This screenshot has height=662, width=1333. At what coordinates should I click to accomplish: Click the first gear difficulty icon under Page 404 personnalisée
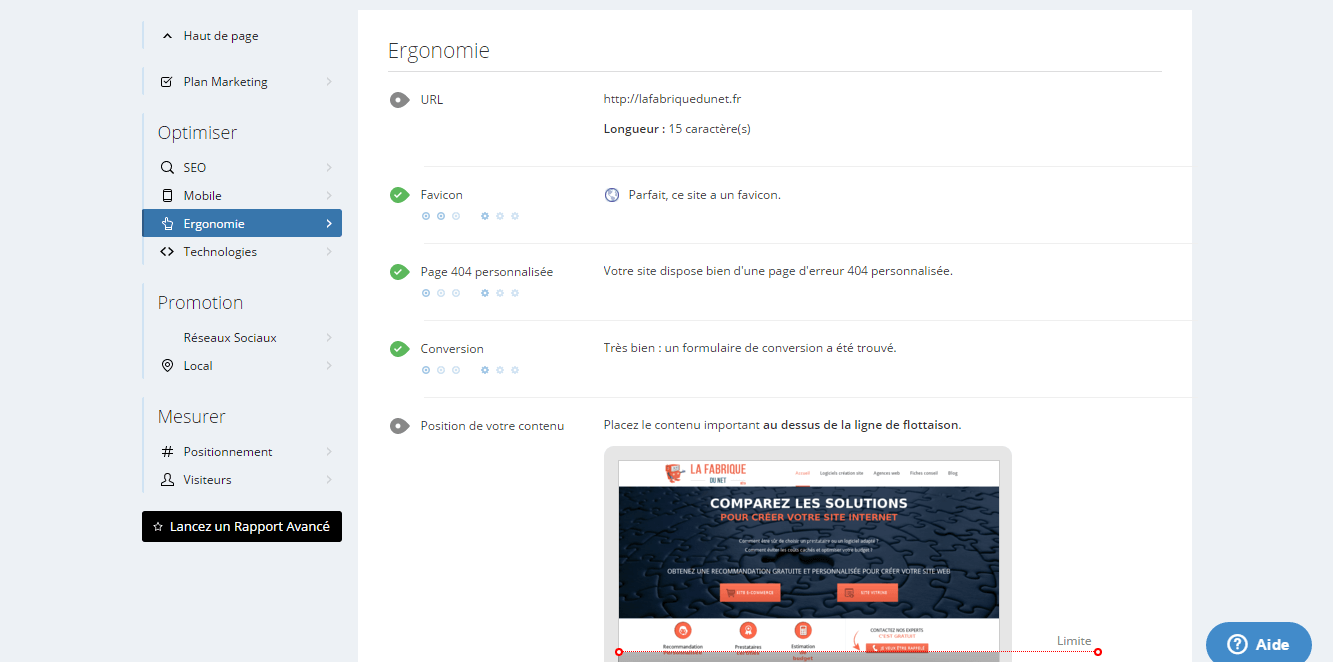click(x=485, y=293)
